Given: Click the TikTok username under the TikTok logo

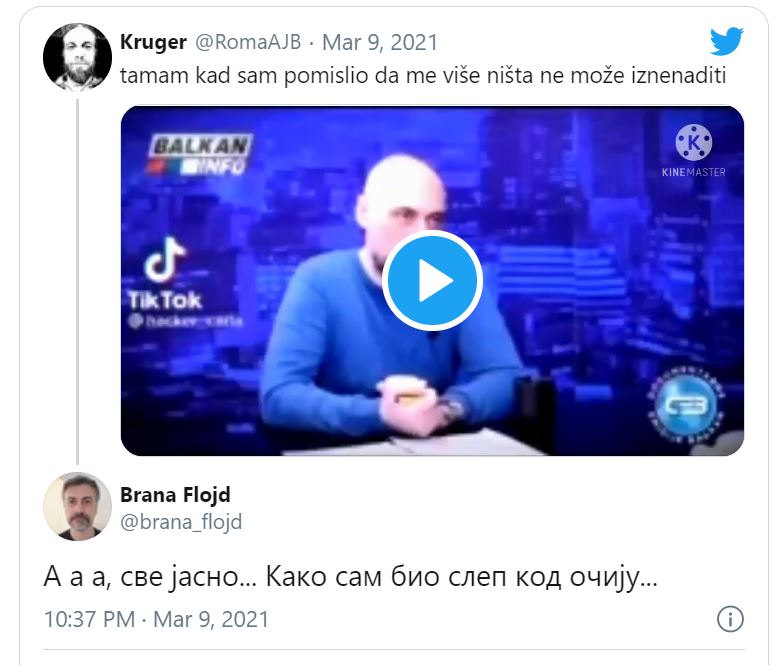Looking at the screenshot, I should [x=186, y=321].
